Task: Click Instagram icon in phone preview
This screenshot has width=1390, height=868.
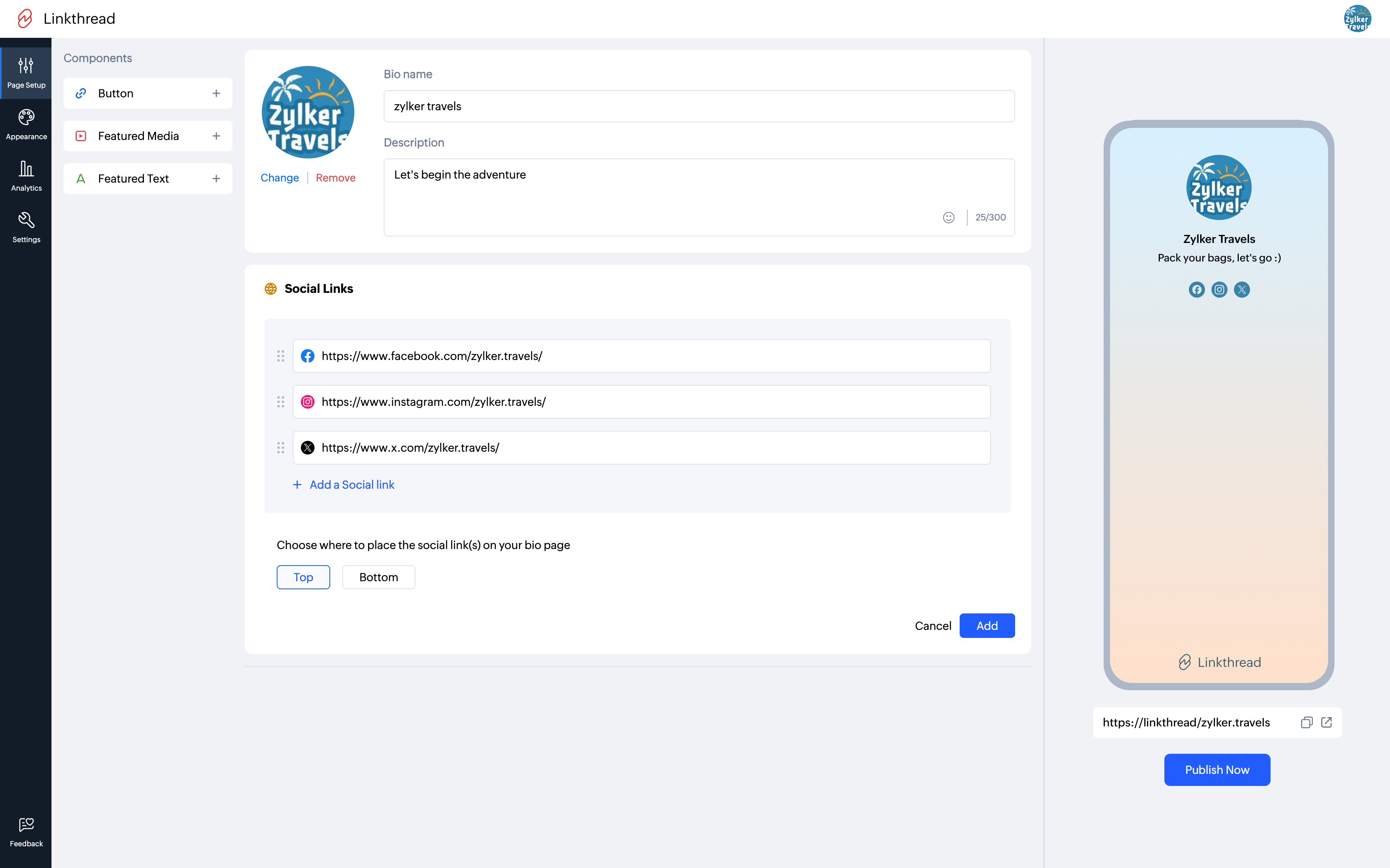Action: tap(1219, 289)
